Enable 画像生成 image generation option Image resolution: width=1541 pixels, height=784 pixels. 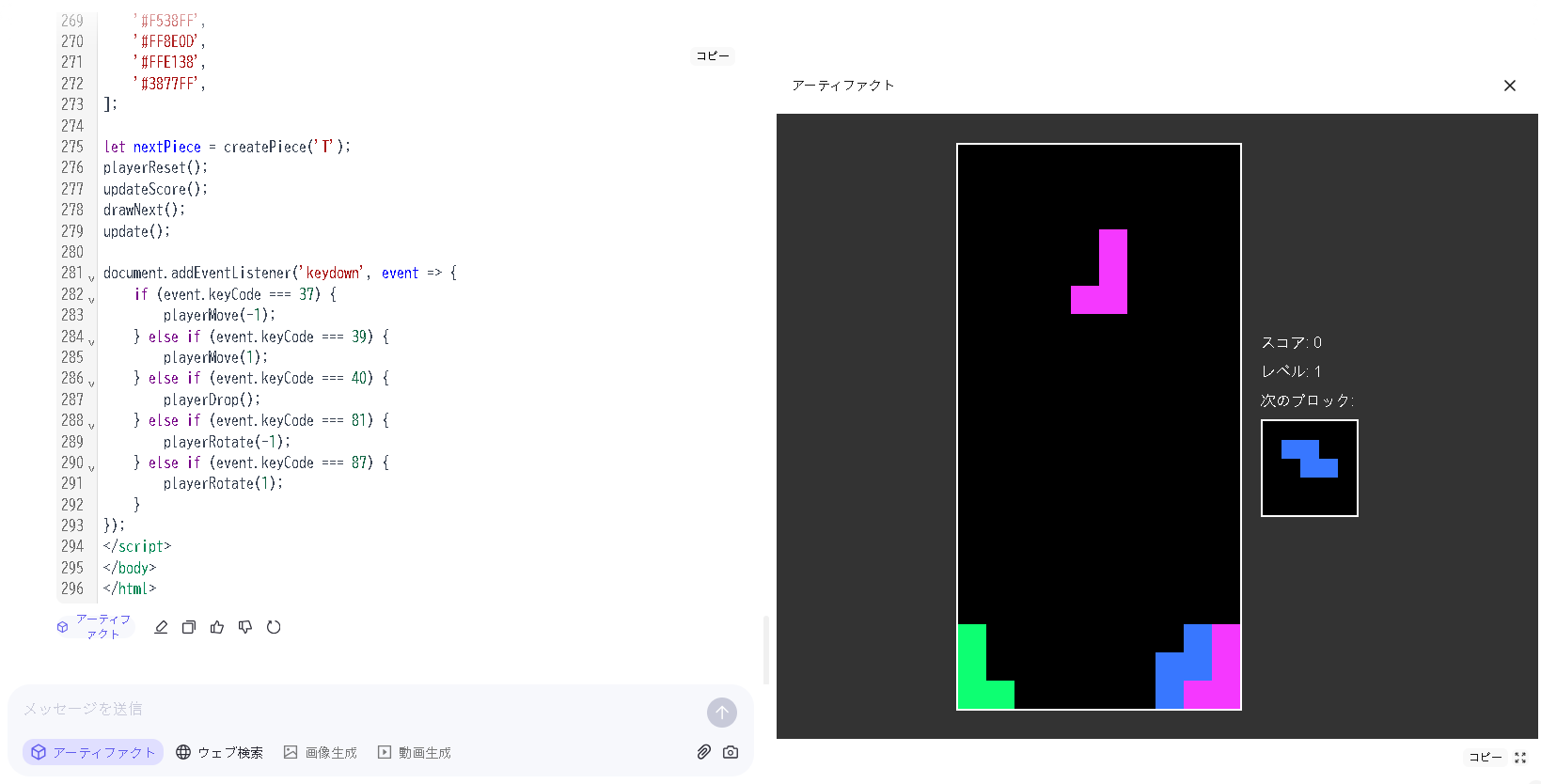[x=321, y=752]
